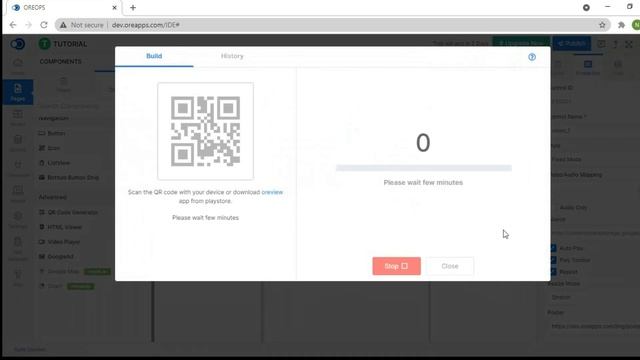
Task: Open the Properties tab in right panel
Action: click(588, 67)
